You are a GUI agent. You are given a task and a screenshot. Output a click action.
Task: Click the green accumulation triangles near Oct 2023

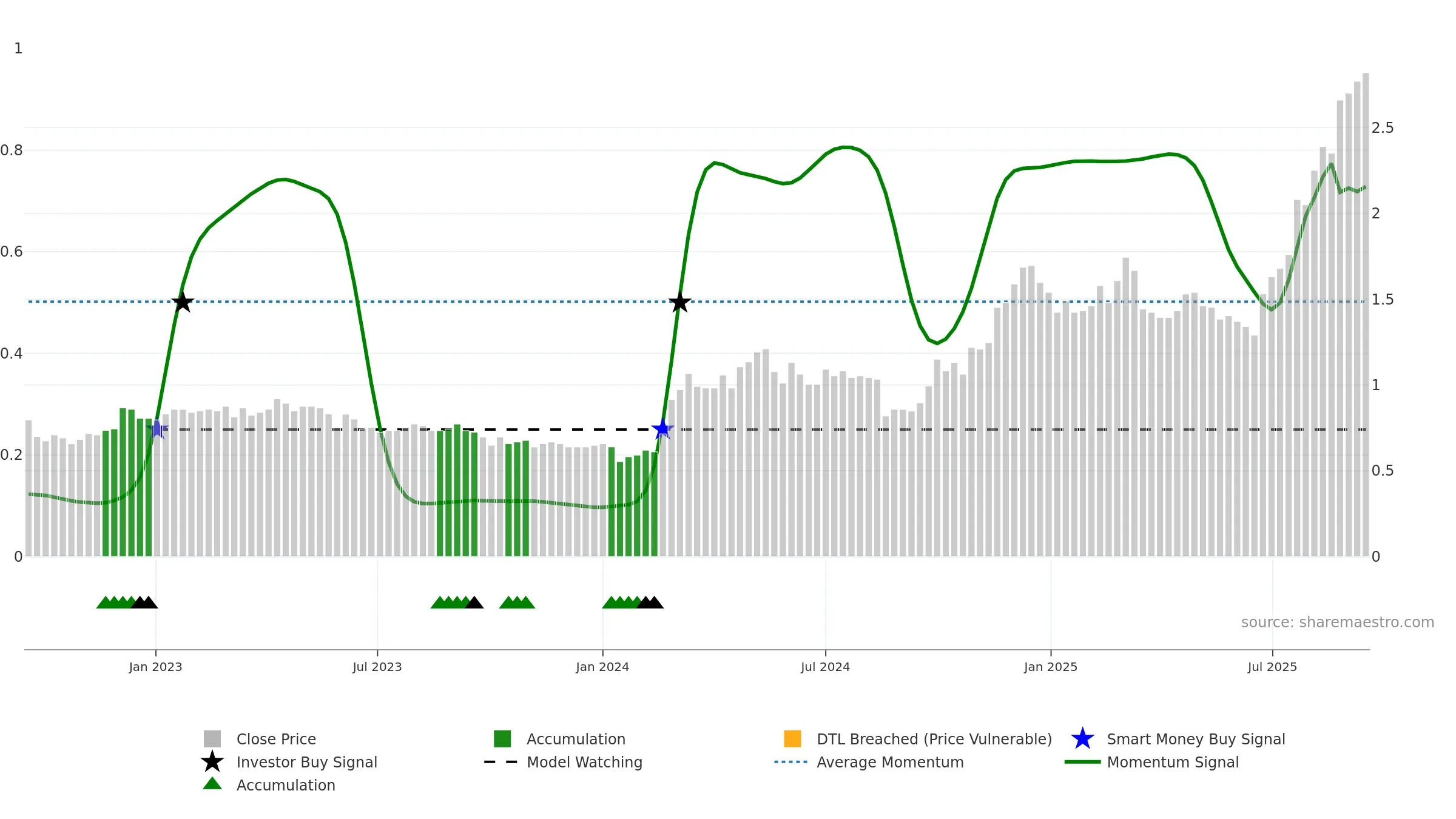516,602
